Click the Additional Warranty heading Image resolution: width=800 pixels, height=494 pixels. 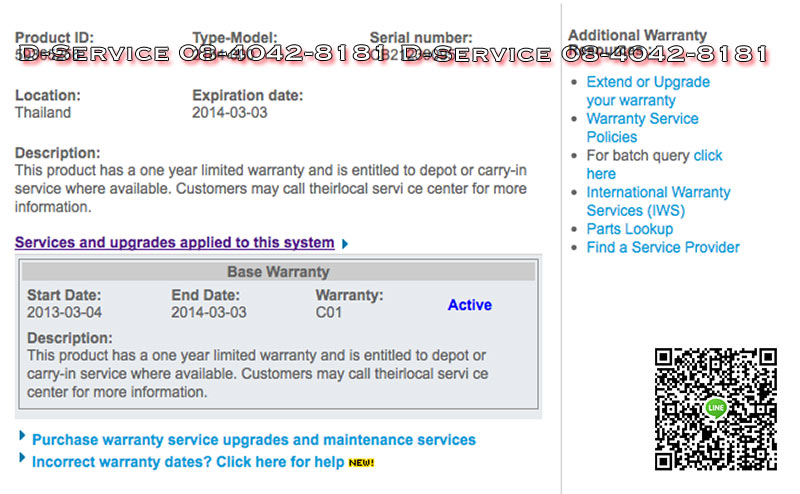(x=637, y=35)
